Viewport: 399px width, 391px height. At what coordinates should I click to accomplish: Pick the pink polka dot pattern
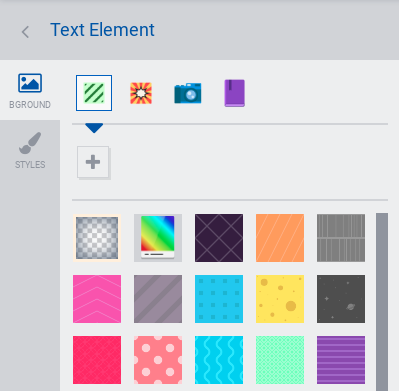click(158, 360)
